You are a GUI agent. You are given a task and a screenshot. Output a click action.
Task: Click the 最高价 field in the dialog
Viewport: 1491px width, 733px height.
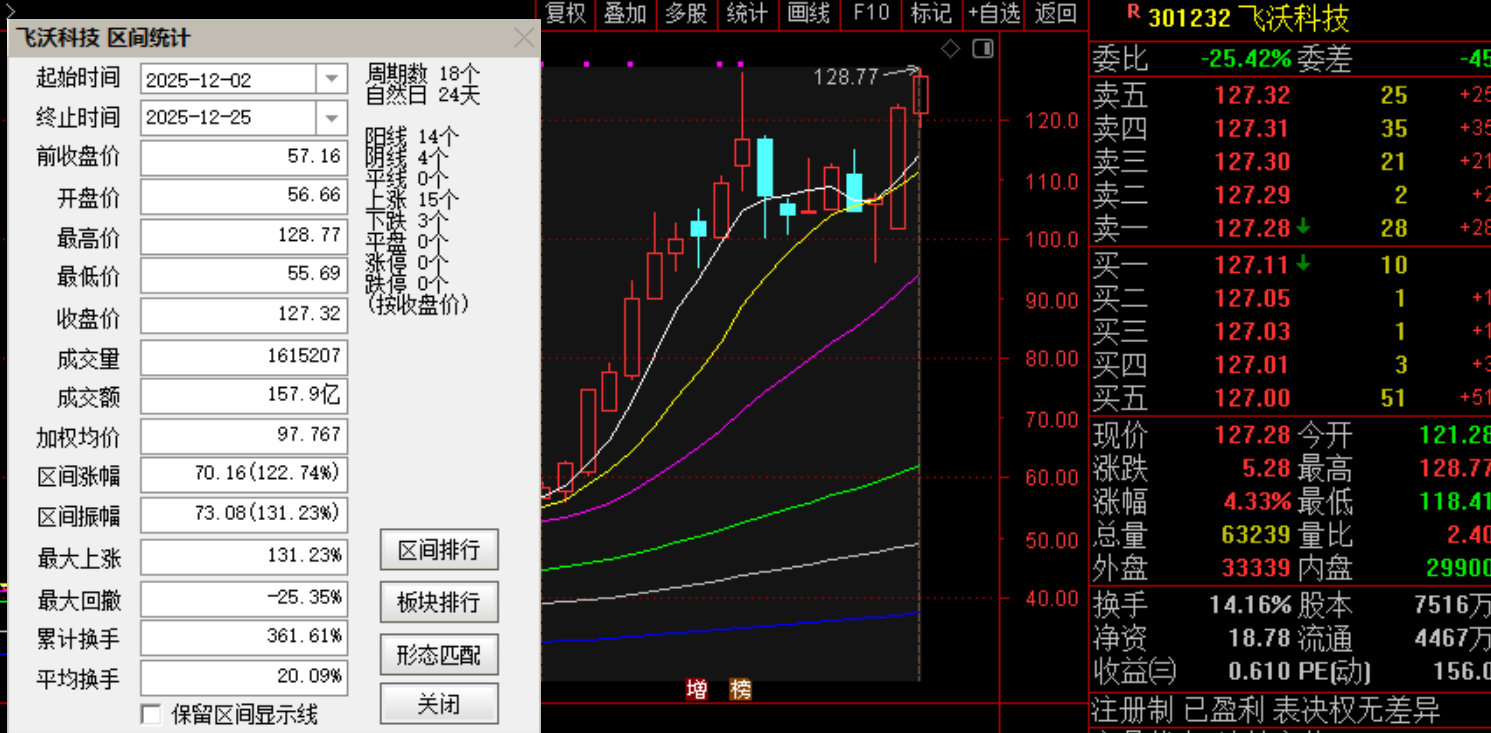[244, 237]
